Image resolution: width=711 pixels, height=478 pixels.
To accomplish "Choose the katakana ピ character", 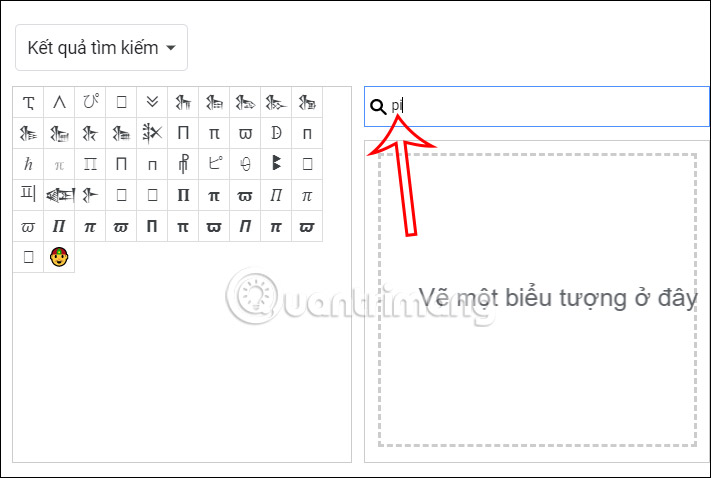I will pyautogui.click(x=214, y=164).
